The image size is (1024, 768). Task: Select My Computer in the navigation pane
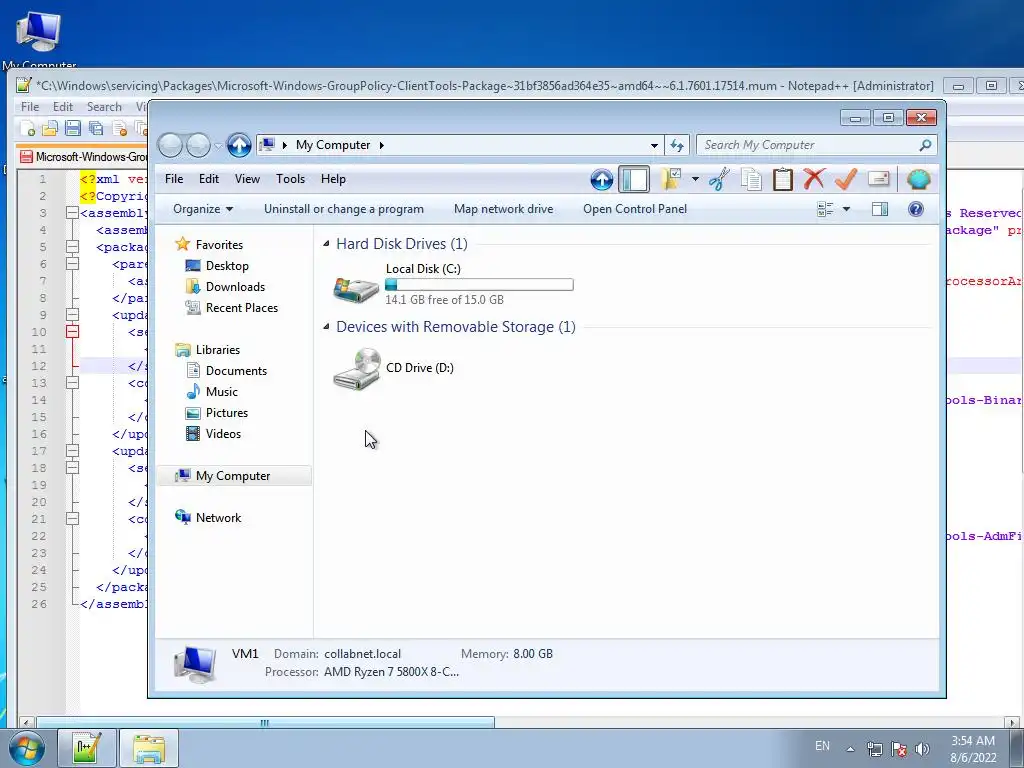232,476
